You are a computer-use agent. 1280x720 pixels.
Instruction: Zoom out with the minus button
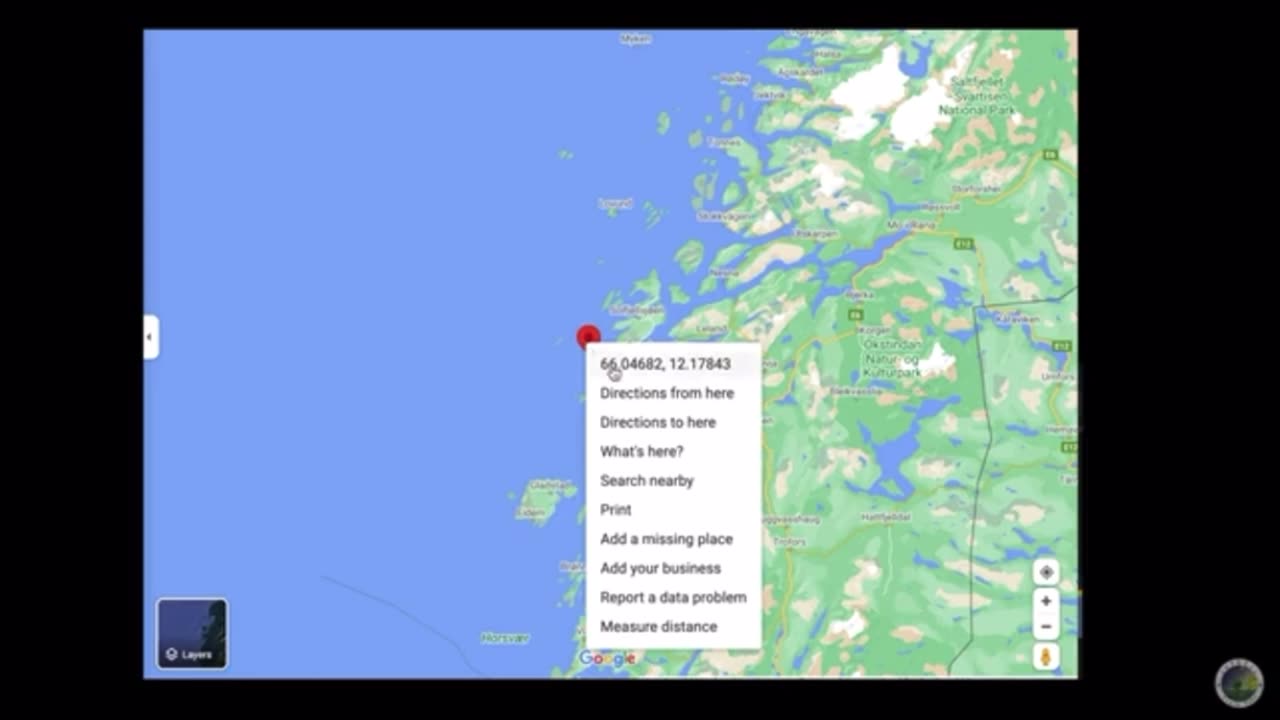click(1046, 627)
